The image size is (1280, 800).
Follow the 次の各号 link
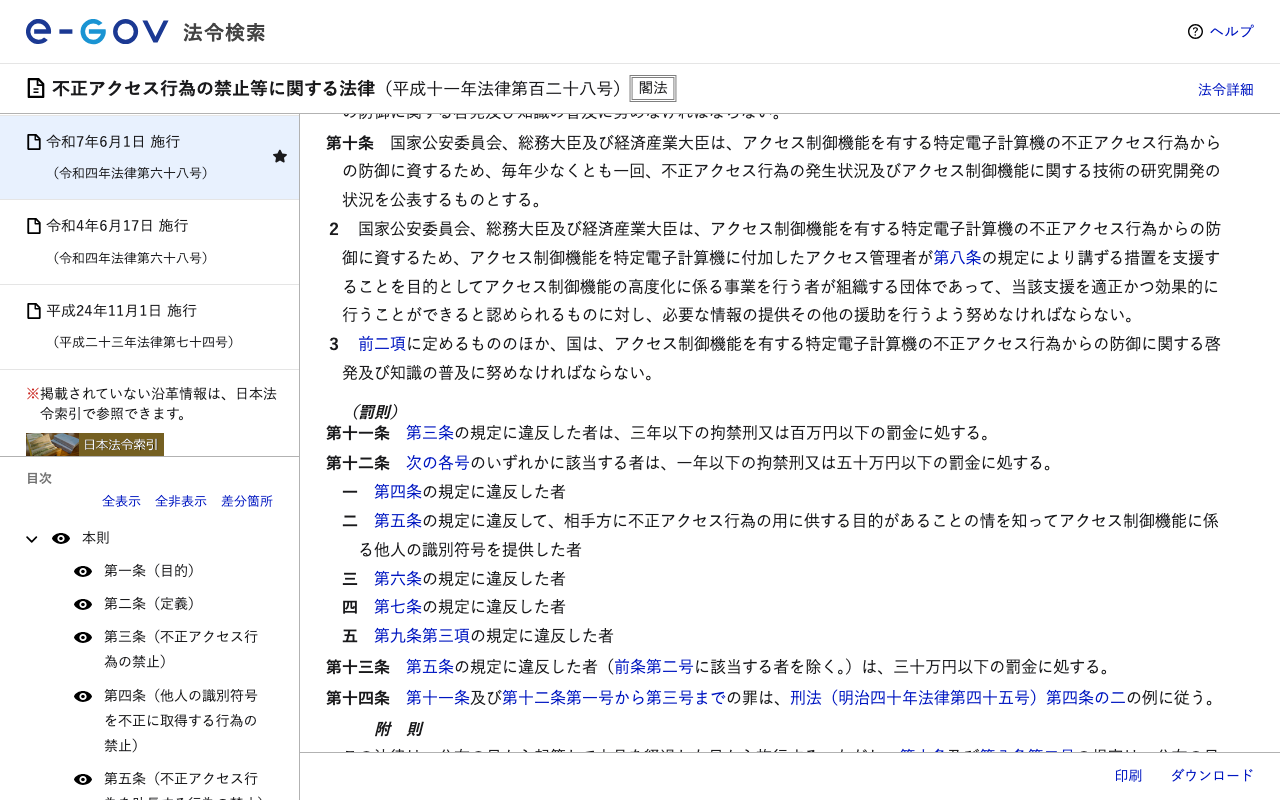click(438, 462)
